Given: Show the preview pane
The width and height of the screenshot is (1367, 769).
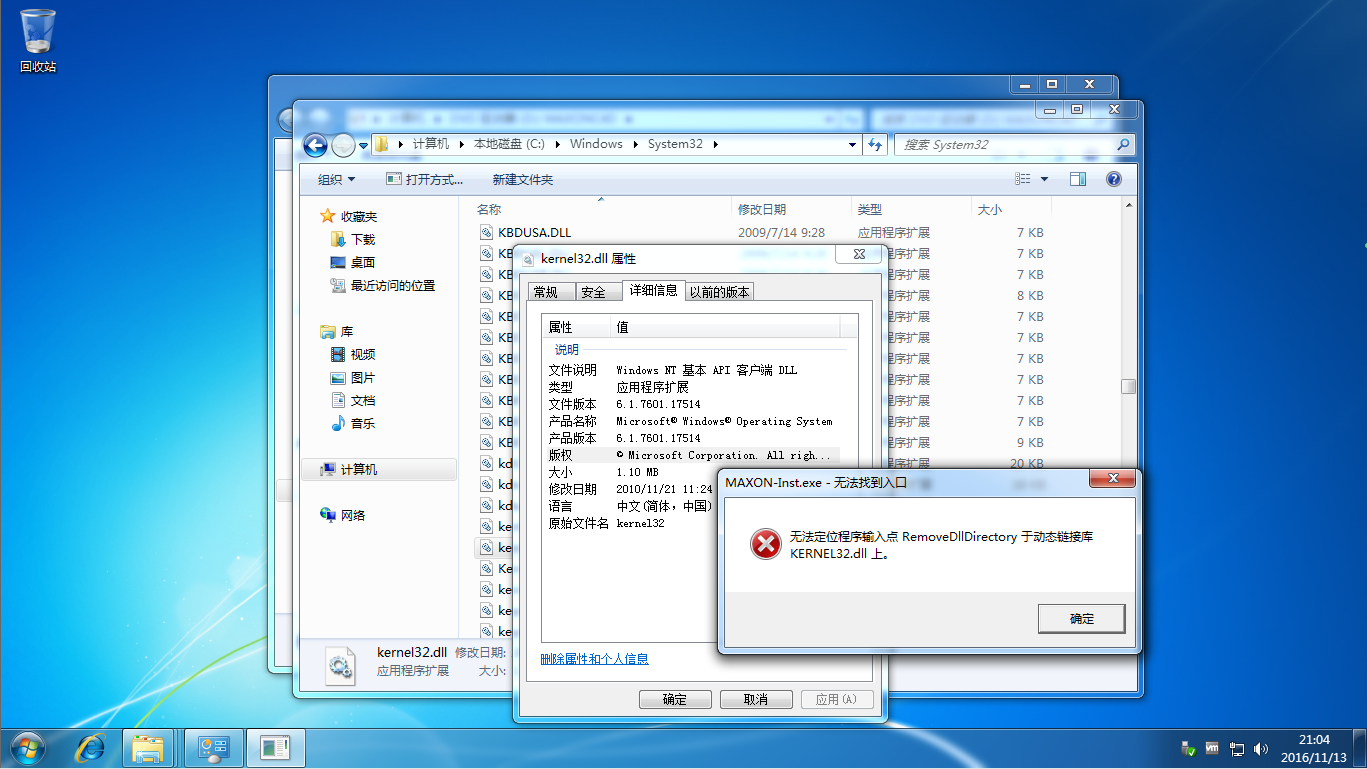Looking at the screenshot, I should tap(1077, 179).
